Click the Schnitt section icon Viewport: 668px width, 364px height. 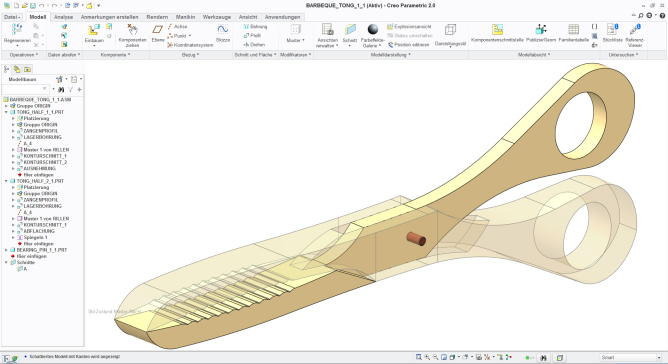(x=350, y=29)
